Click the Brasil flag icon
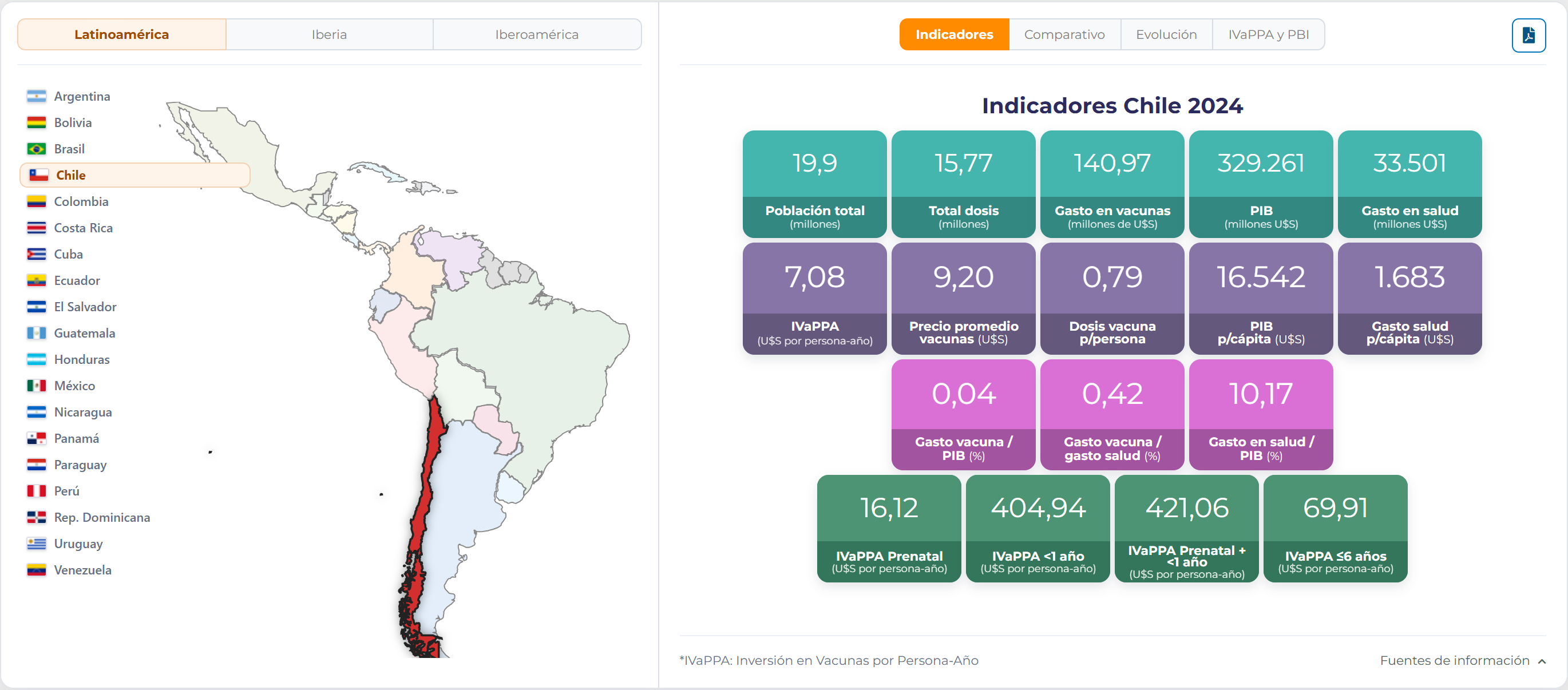The width and height of the screenshot is (1568, 690). click(37, 148)
